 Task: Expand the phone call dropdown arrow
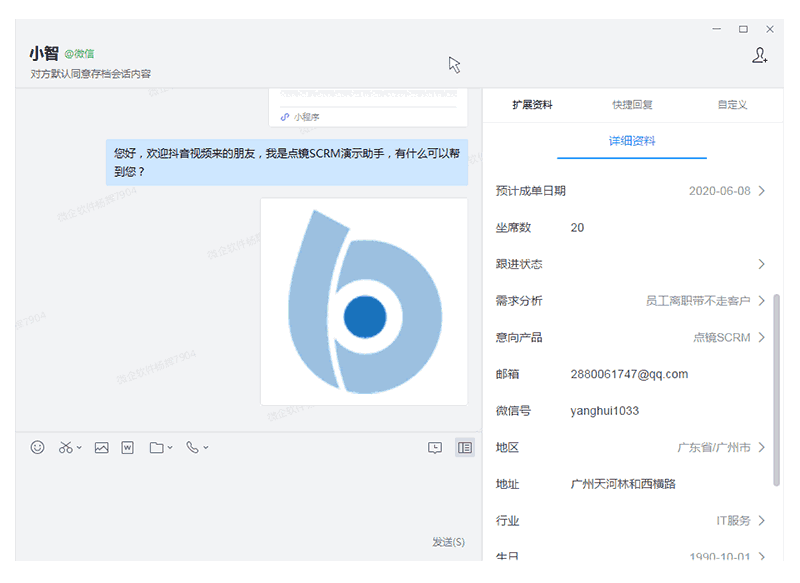[206, 448]
